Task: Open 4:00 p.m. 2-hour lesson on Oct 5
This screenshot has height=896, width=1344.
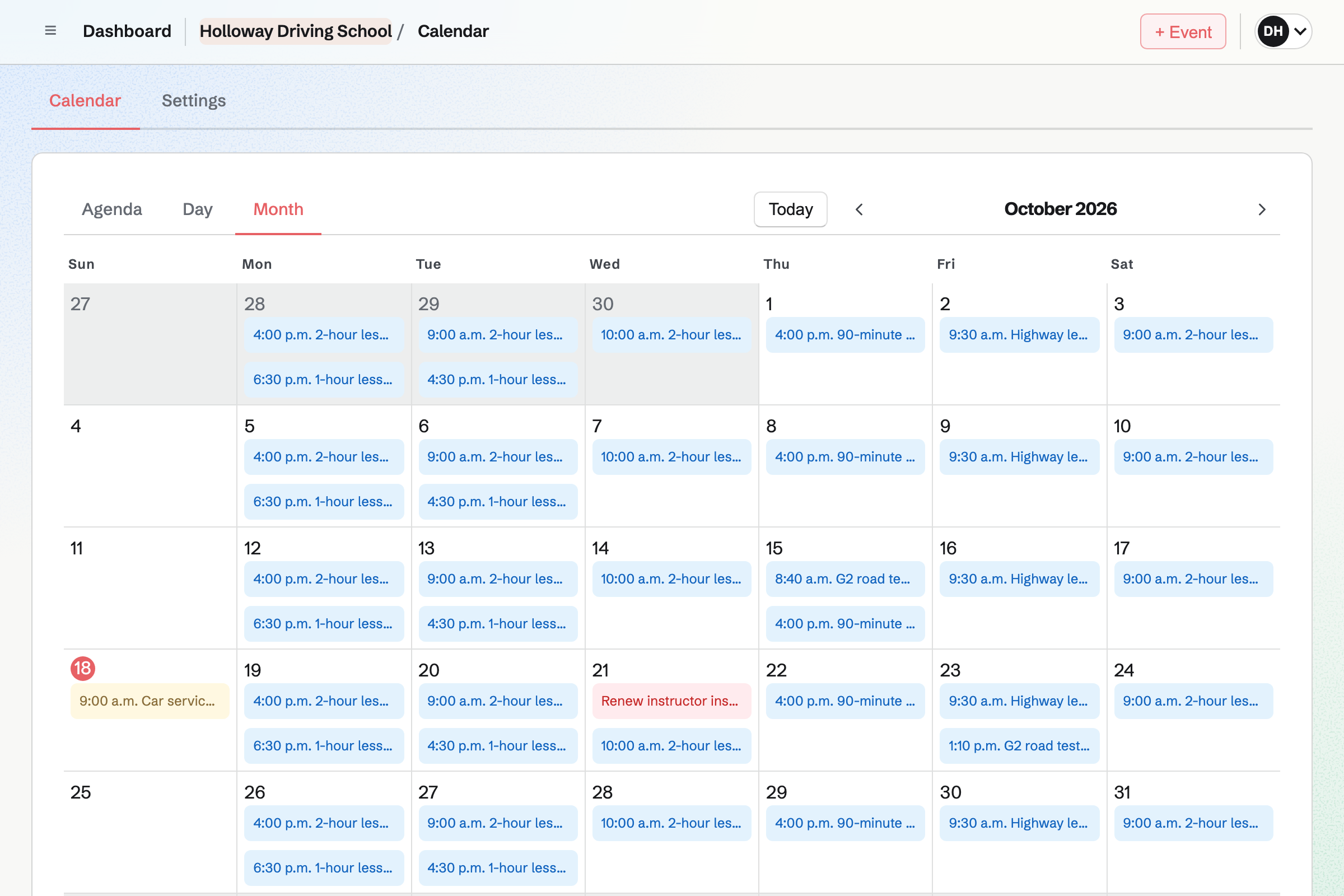Action: click(x=324, y=457)
